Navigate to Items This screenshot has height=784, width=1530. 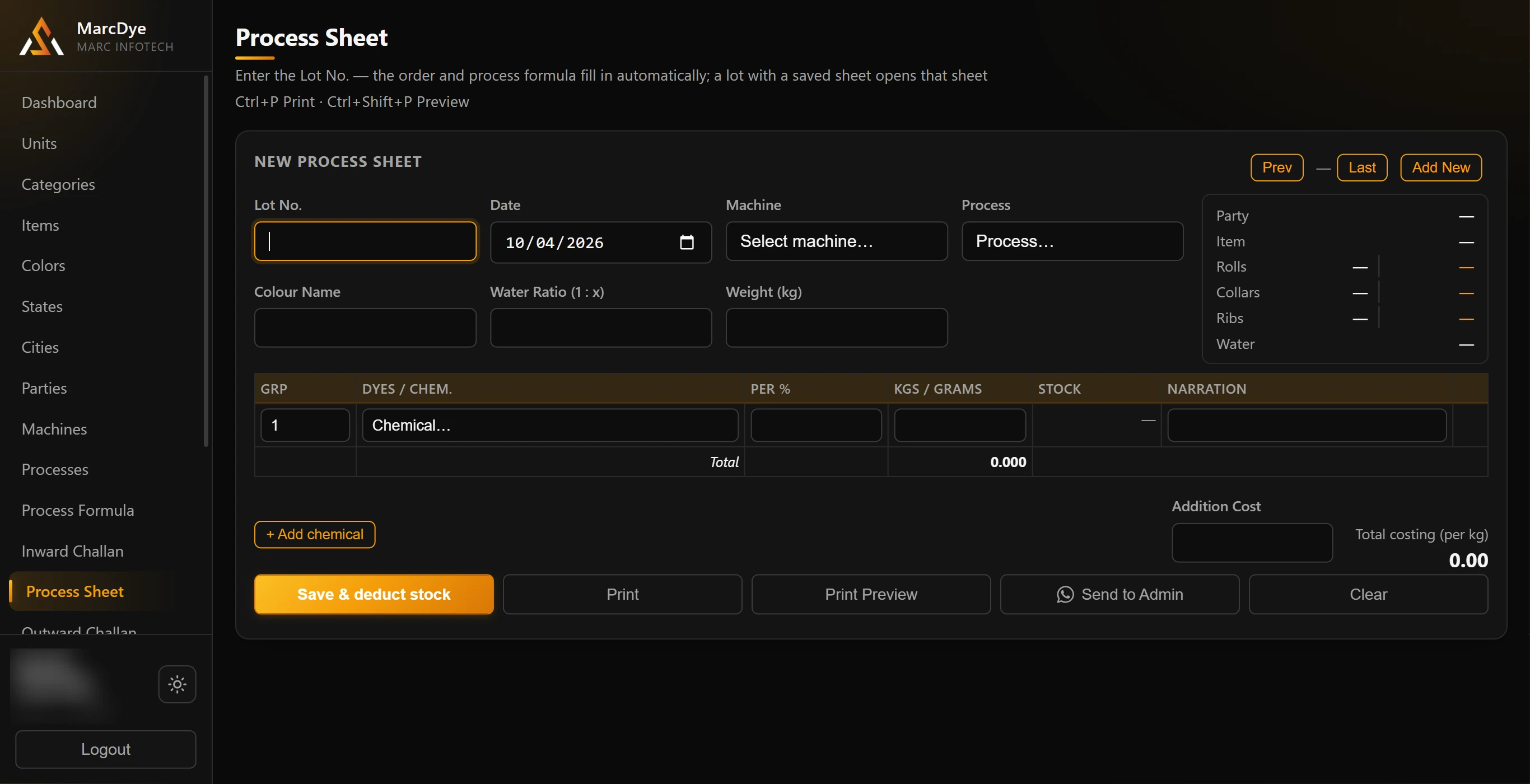40,225
